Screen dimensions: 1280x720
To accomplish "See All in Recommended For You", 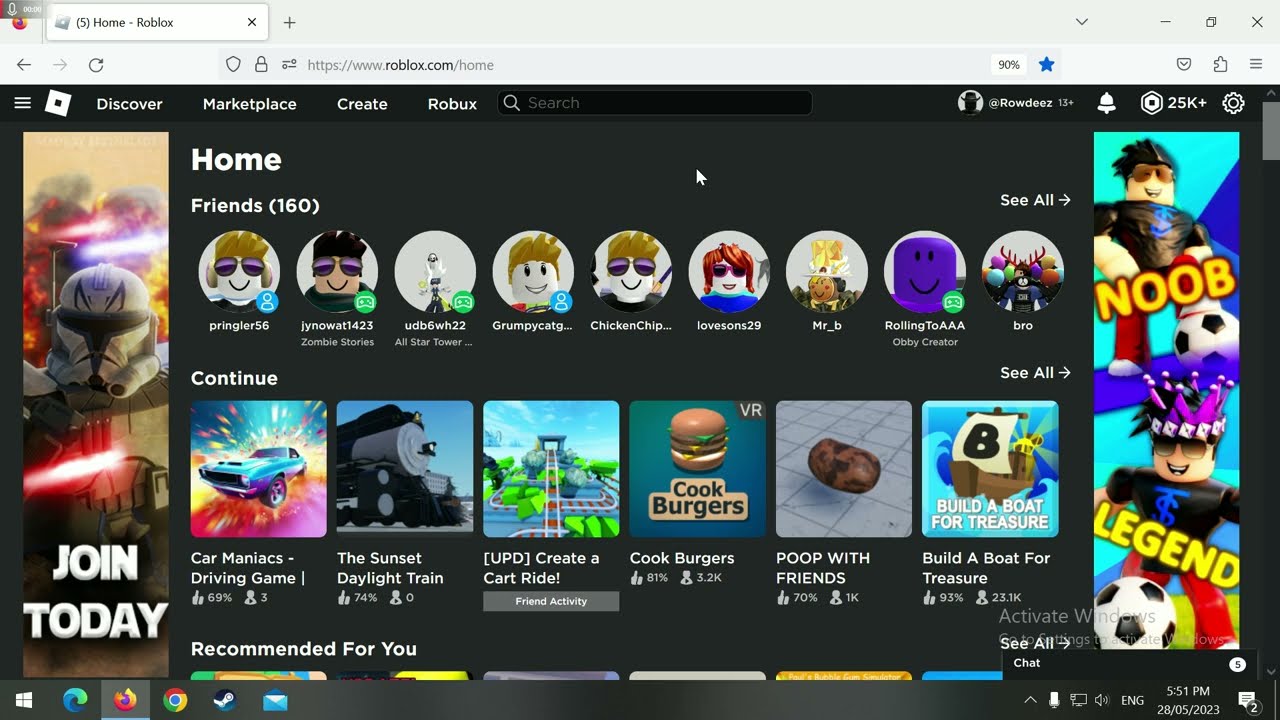I will pyautogui.click(x=1035, y=643).
